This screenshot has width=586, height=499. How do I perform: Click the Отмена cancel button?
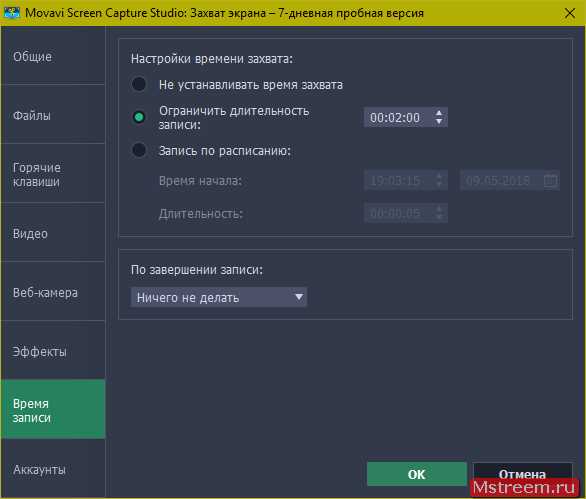(522, 474)
